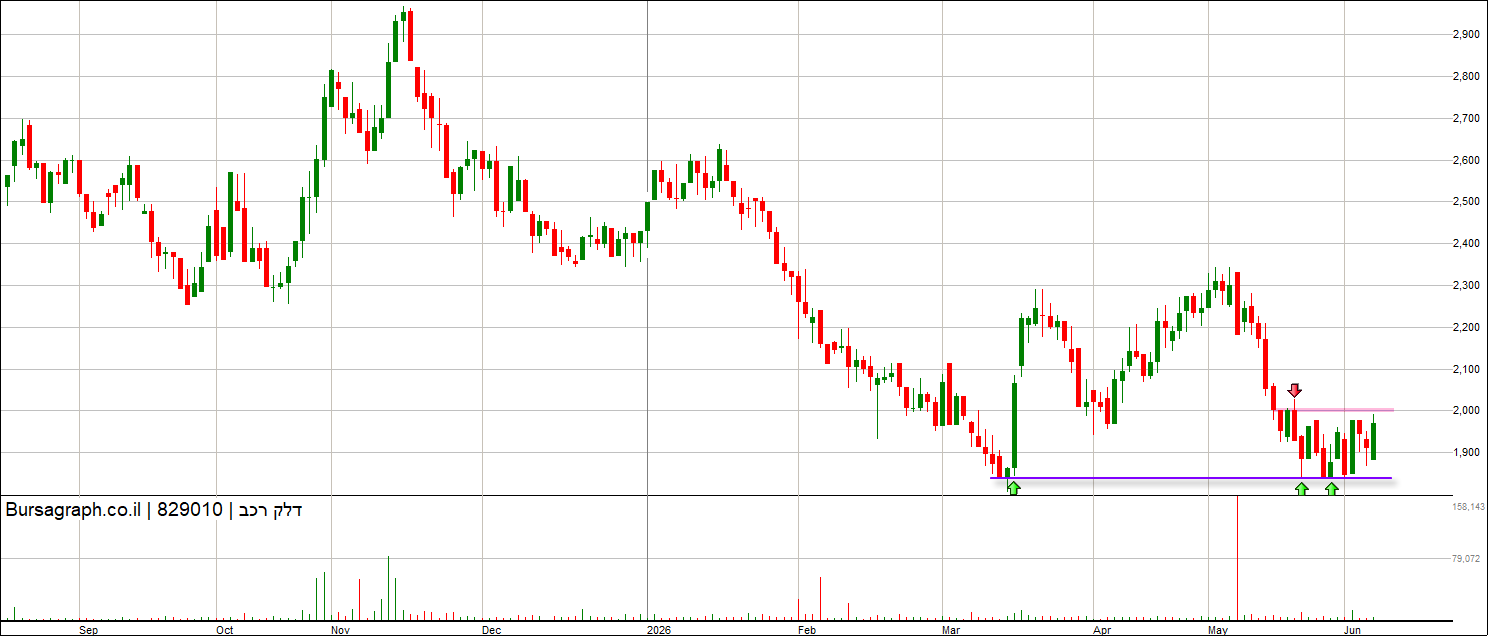Click the 2,000 price axis label

pos(1465,411)
